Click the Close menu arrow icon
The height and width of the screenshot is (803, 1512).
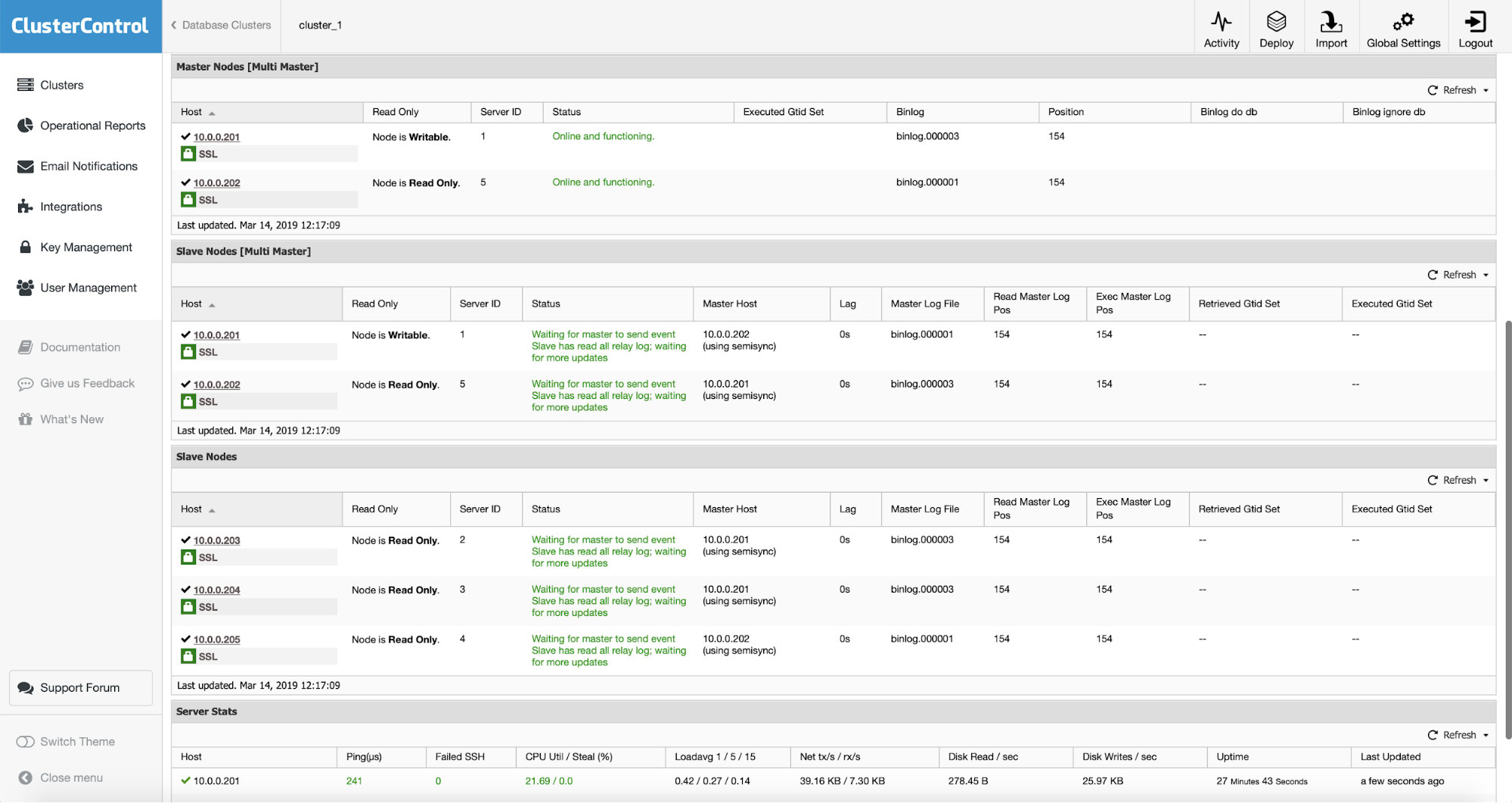coord(26,777)
